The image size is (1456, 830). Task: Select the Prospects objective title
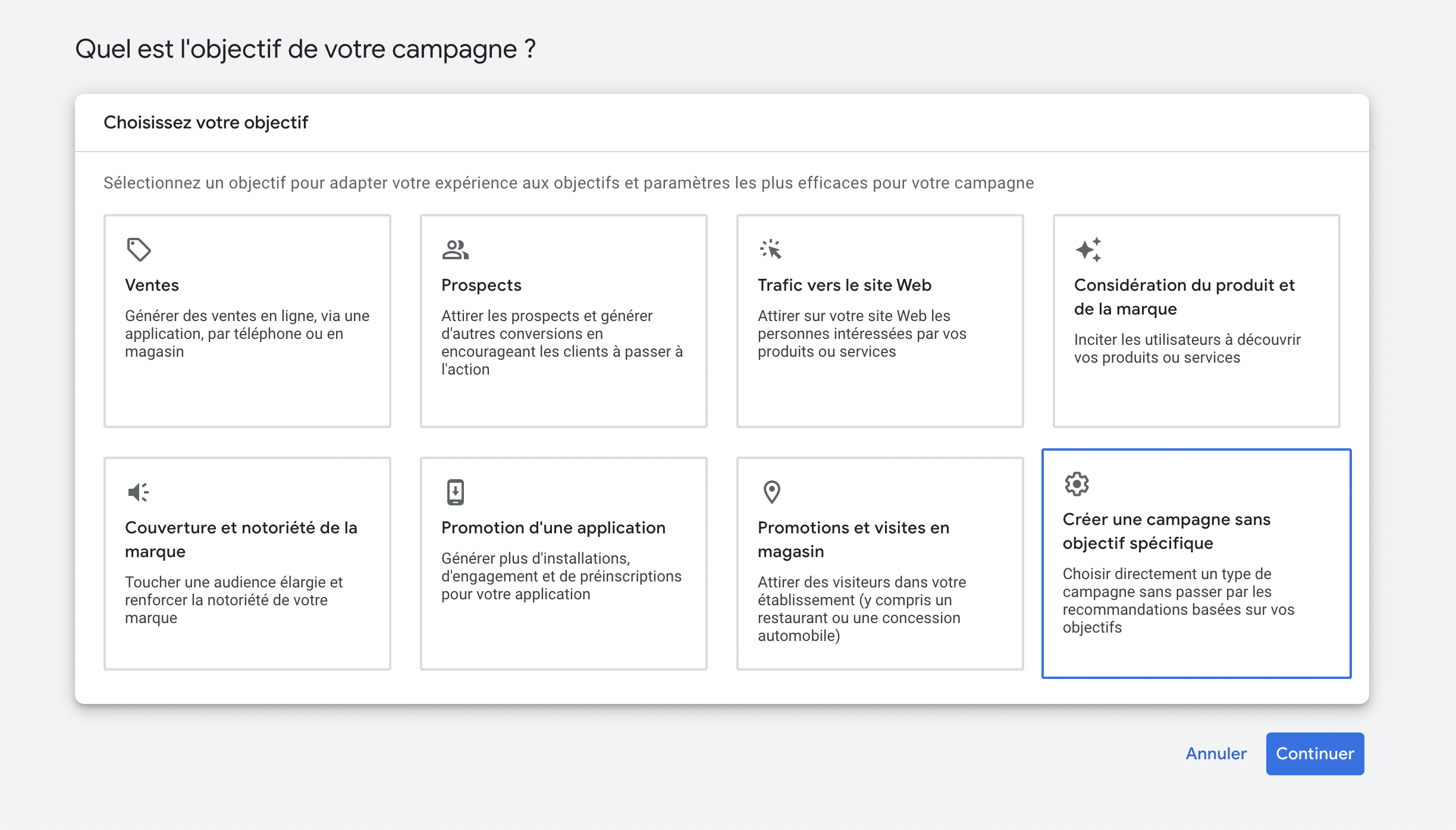point(481,285)
